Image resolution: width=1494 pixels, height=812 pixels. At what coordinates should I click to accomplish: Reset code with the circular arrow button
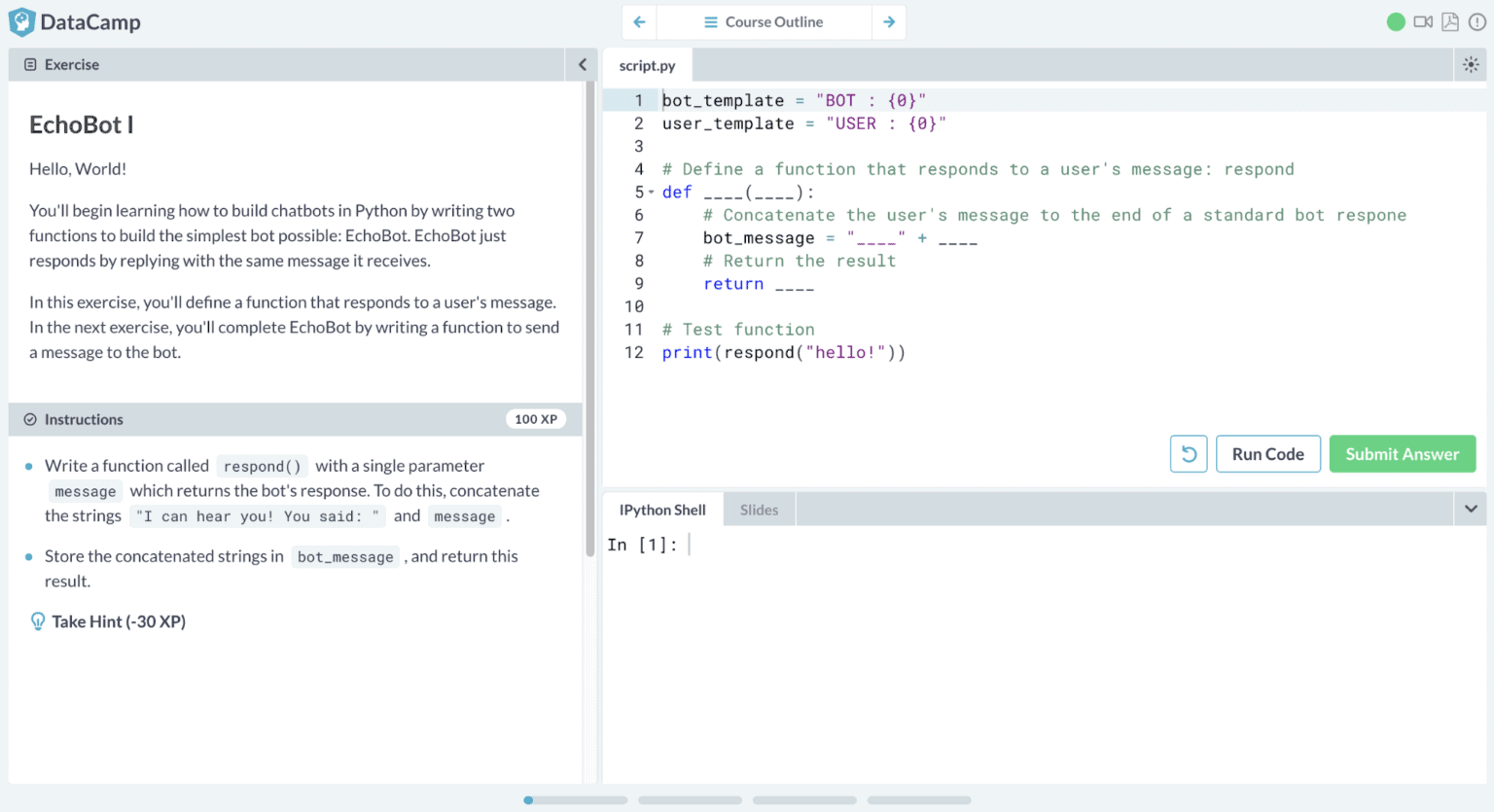coord(1189,454)
